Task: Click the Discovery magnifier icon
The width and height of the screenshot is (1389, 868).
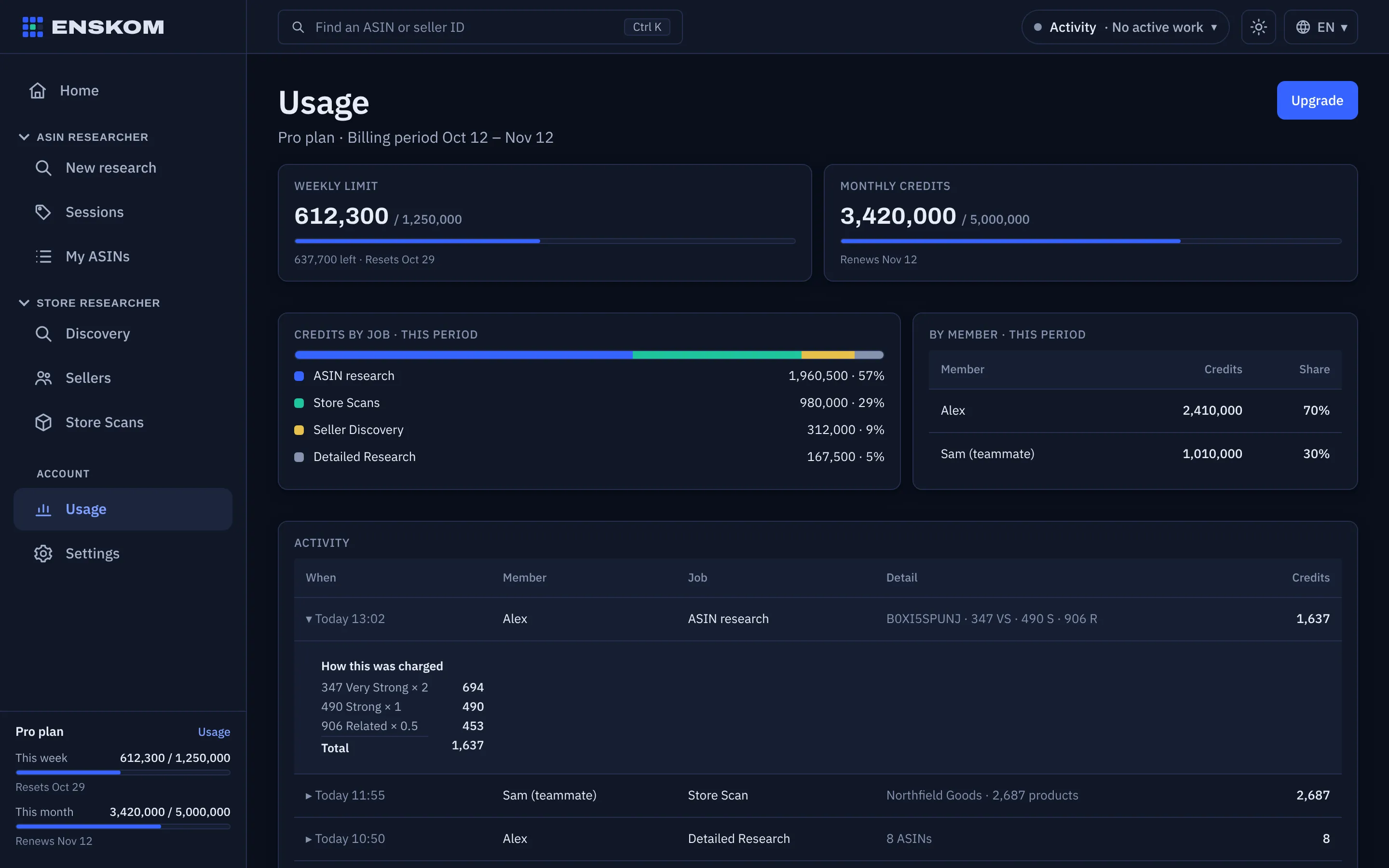Action: point(43,334)
